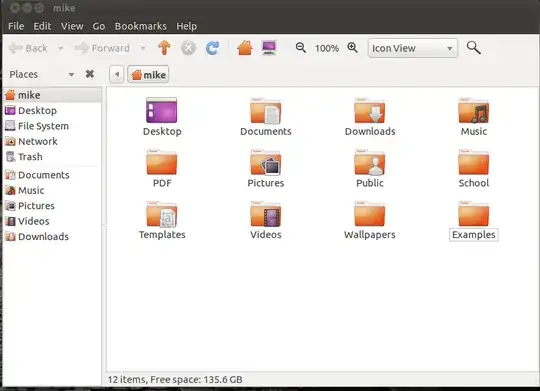Click the Up arrow toolbar icon

(x=164, y=48)
